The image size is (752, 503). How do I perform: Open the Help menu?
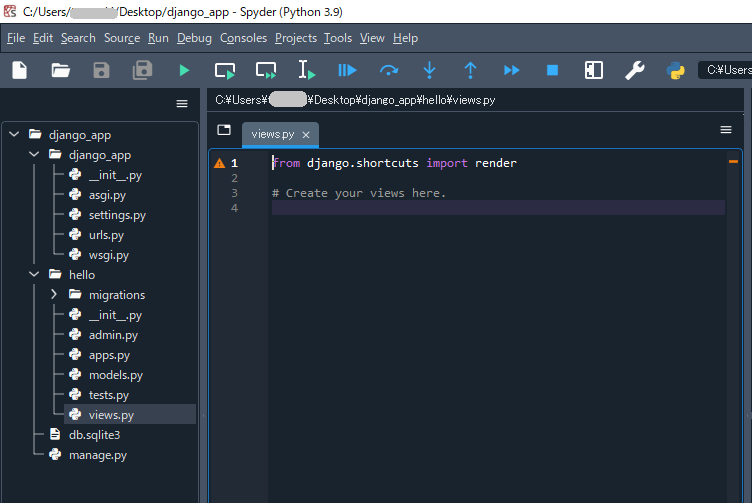(x=405, y=38)
